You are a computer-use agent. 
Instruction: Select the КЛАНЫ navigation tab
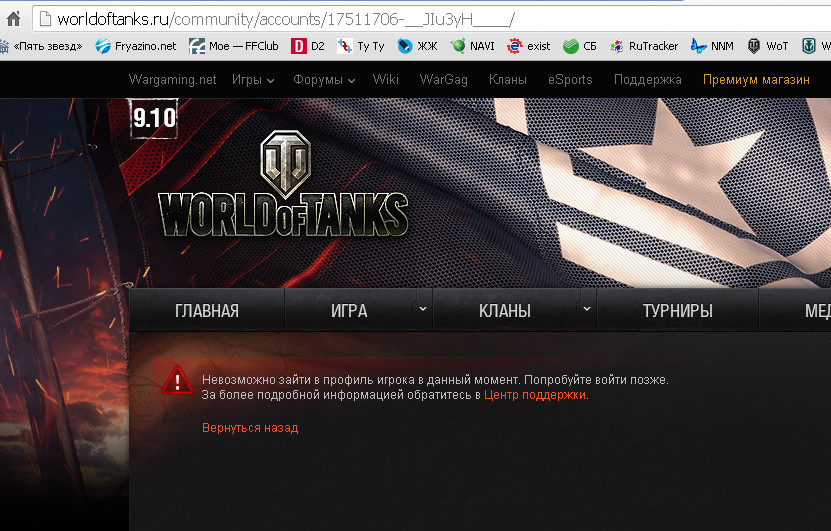[505, 311]
